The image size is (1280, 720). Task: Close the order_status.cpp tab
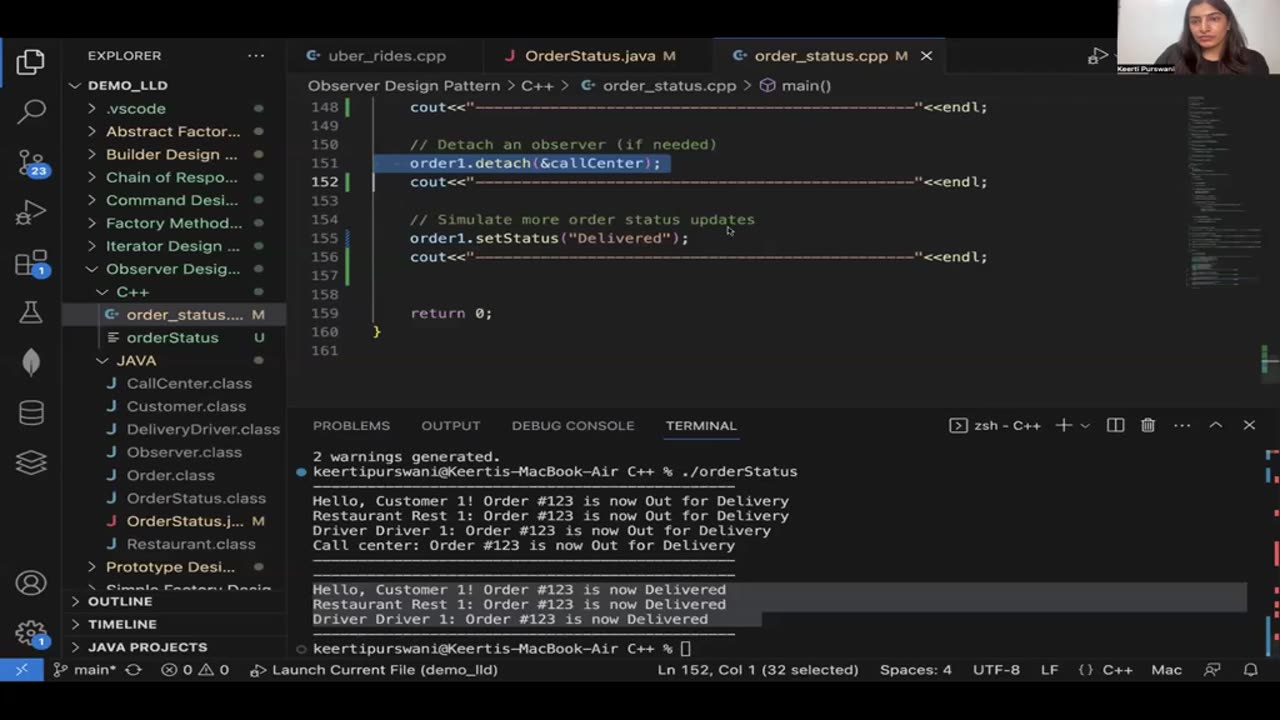pos(926,56)
